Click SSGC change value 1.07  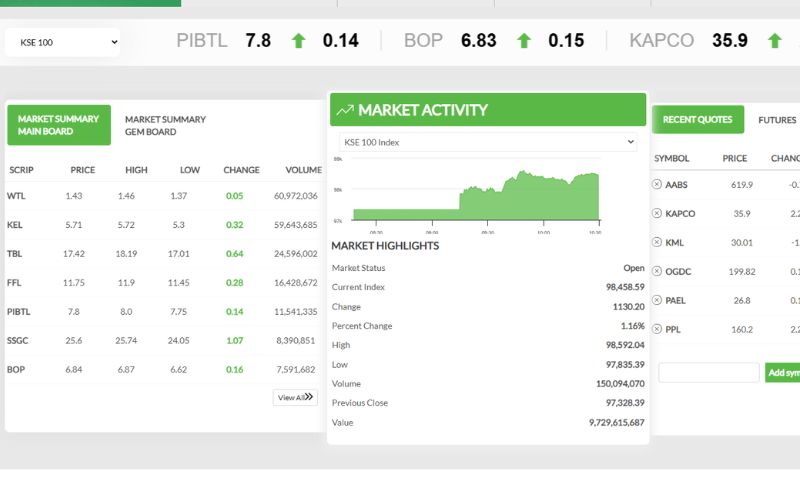pyautogui.click(x=235, y=340)
